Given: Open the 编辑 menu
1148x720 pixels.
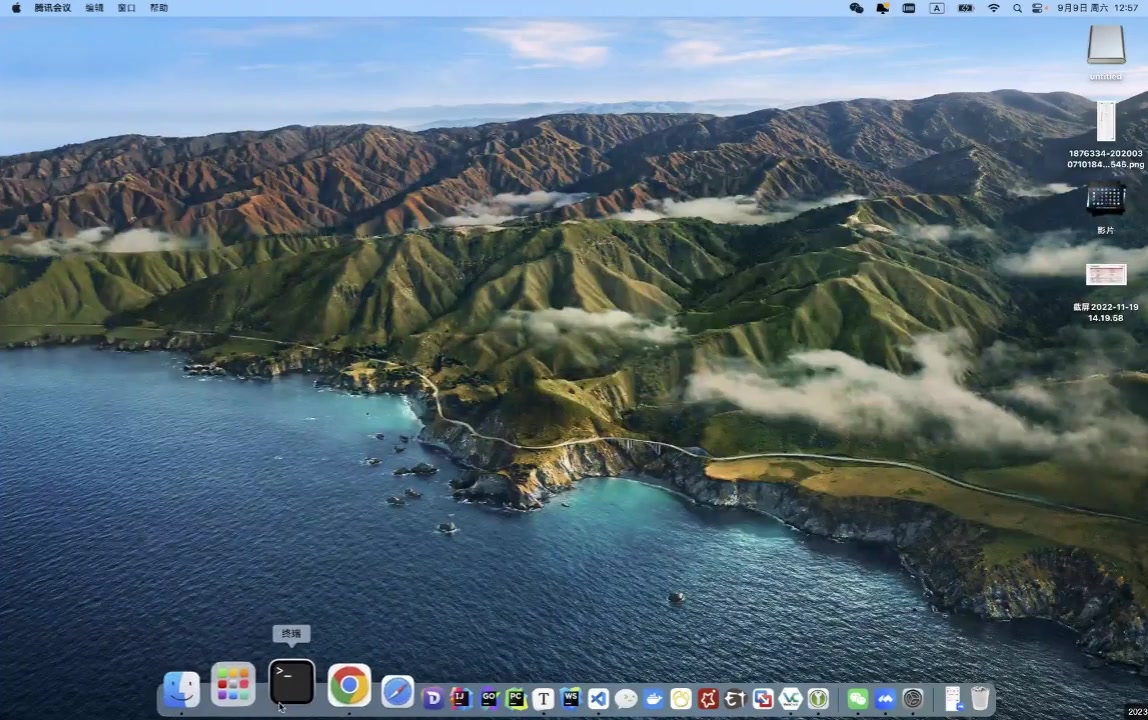Looking at the screenshot, I should click(94, 8).
